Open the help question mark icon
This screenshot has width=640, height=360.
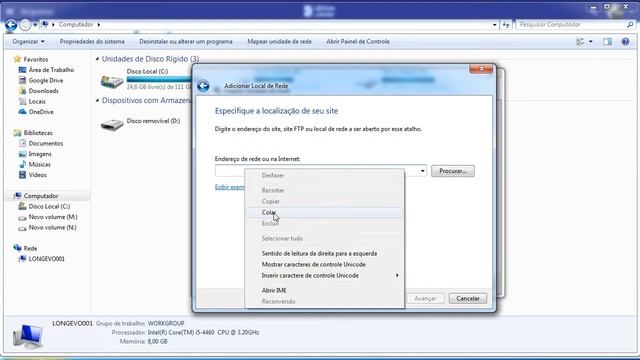625,42
